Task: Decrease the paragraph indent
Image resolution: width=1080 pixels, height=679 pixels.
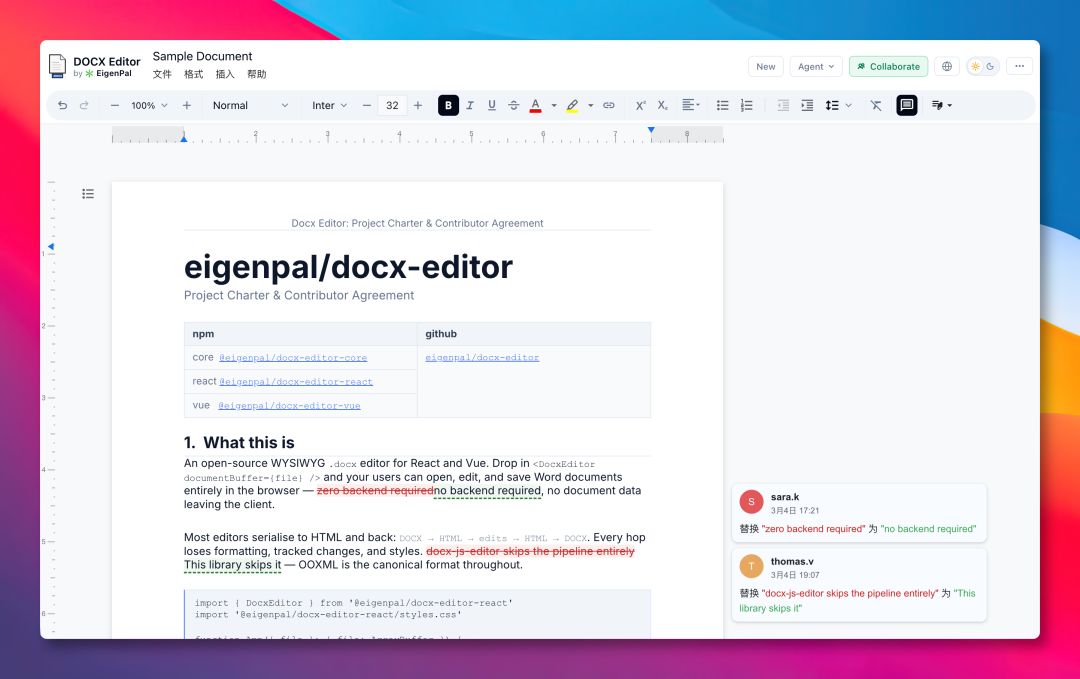Action: point(783,105)
